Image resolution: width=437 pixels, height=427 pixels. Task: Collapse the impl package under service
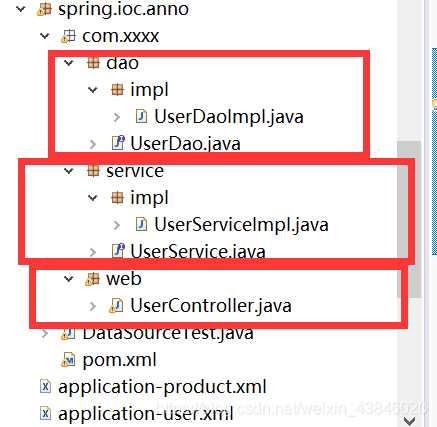[93, 198]
